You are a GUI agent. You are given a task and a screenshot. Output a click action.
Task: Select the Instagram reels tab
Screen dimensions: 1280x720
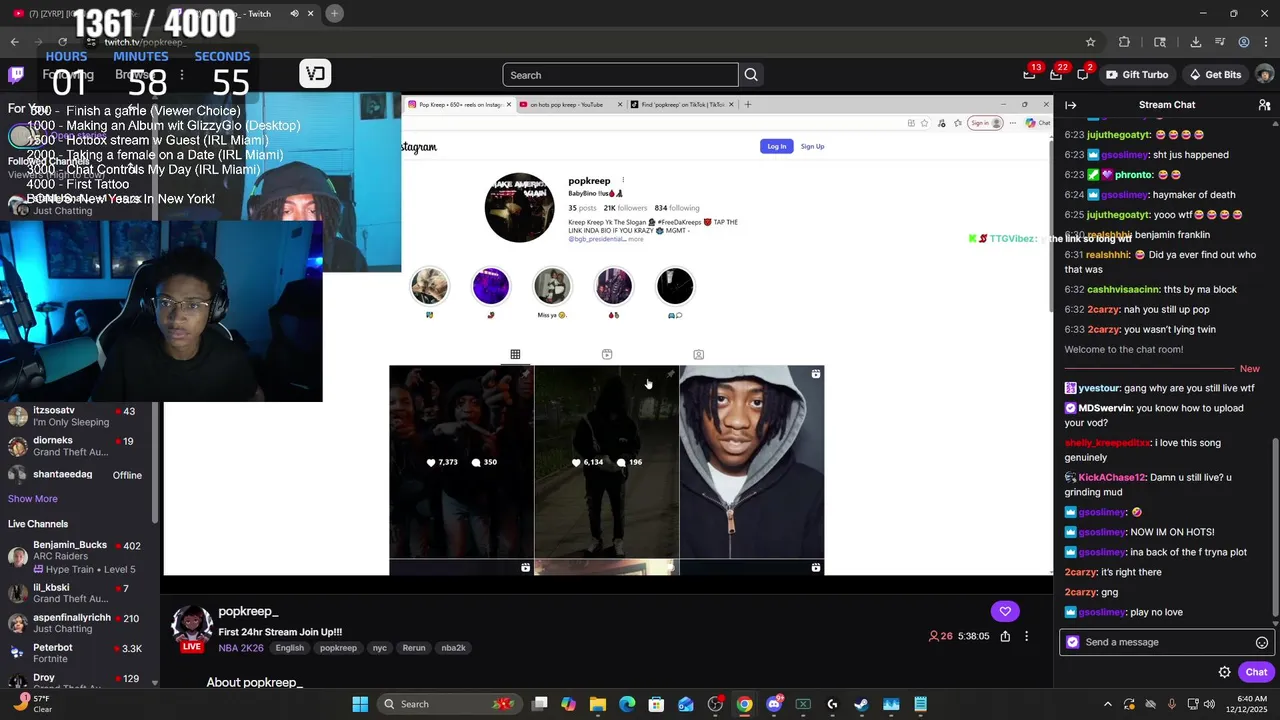[x=607, y=354]
